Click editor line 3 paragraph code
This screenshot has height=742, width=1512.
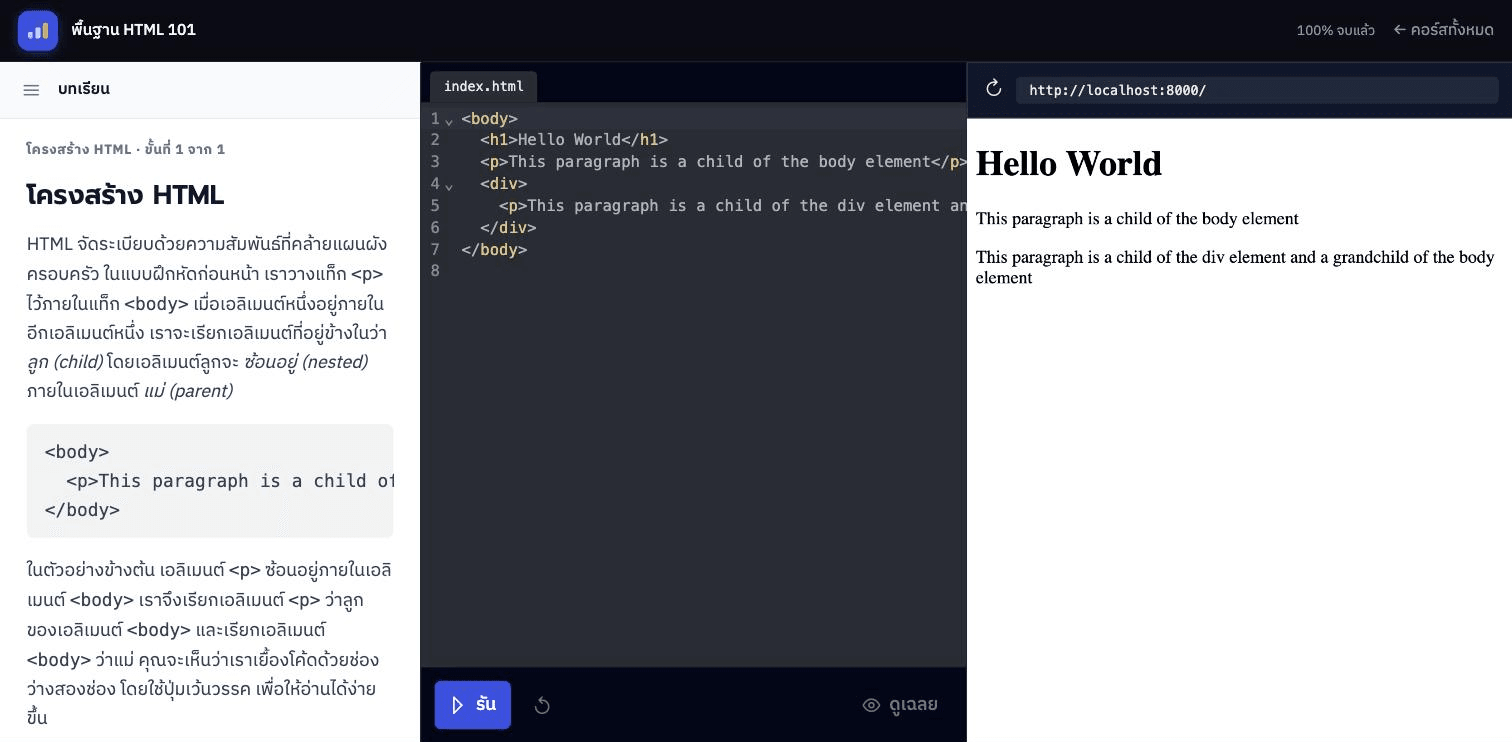[723, 162]
